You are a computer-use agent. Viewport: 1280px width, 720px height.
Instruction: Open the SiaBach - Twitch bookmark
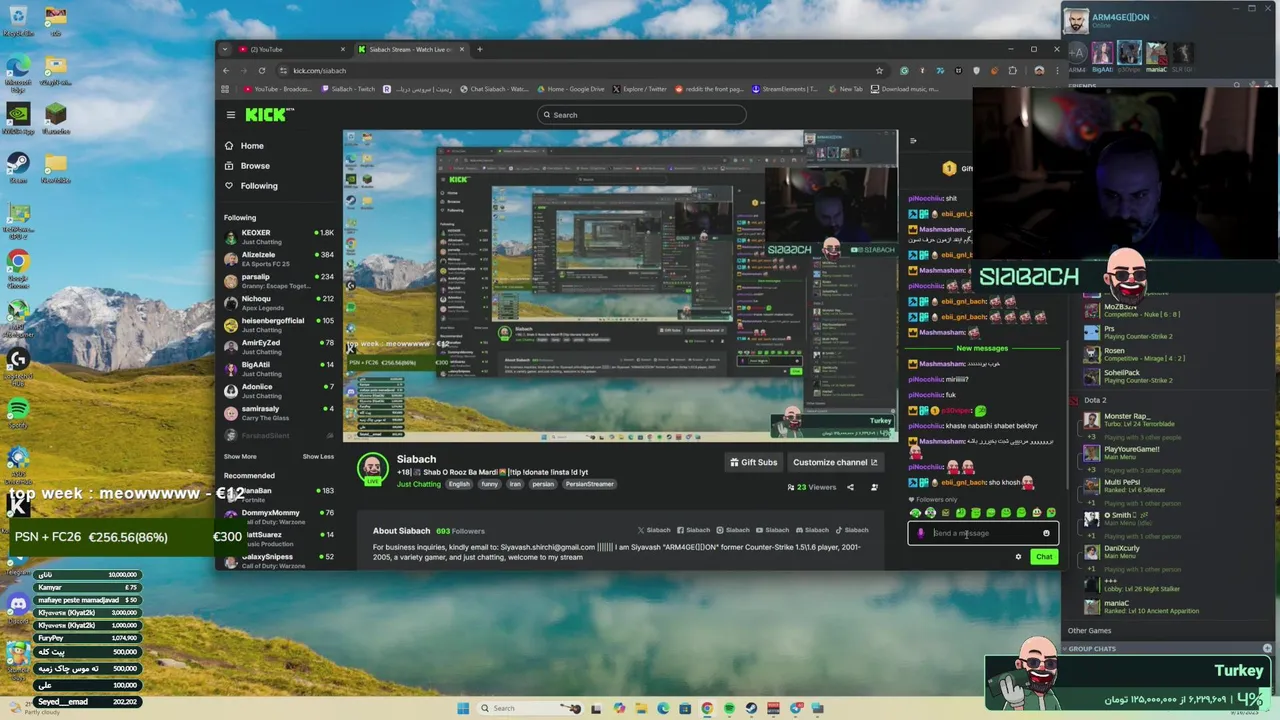tap(349, 89)
